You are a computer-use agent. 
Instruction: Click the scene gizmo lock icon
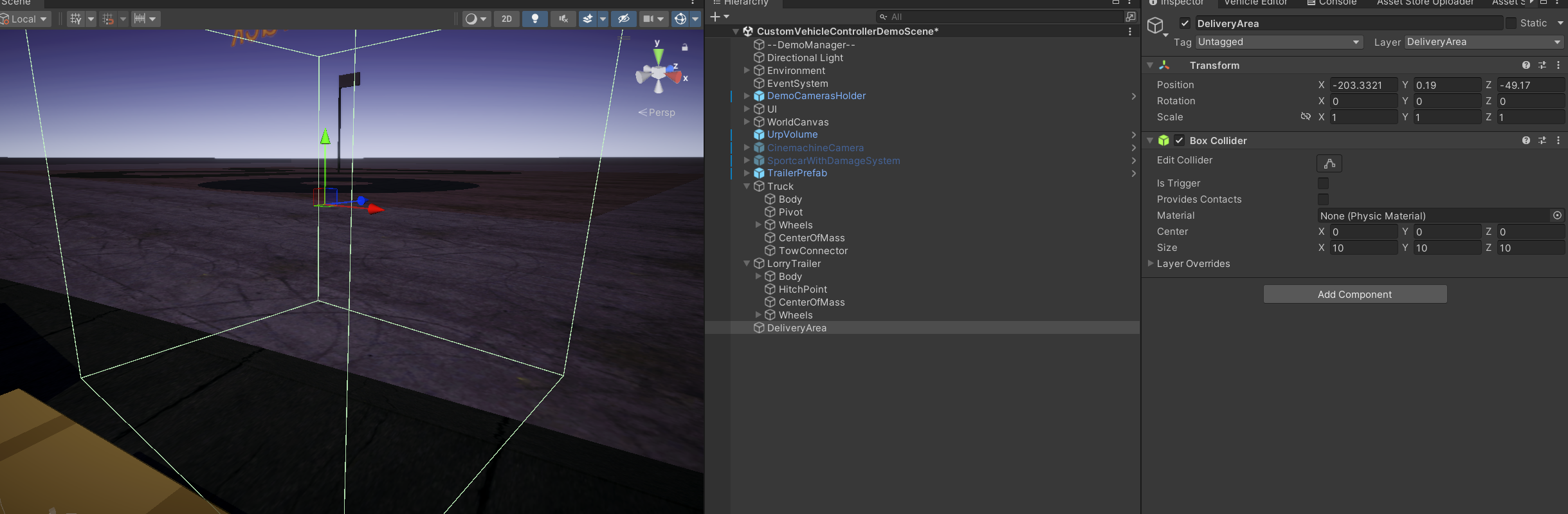coord(685,47)
